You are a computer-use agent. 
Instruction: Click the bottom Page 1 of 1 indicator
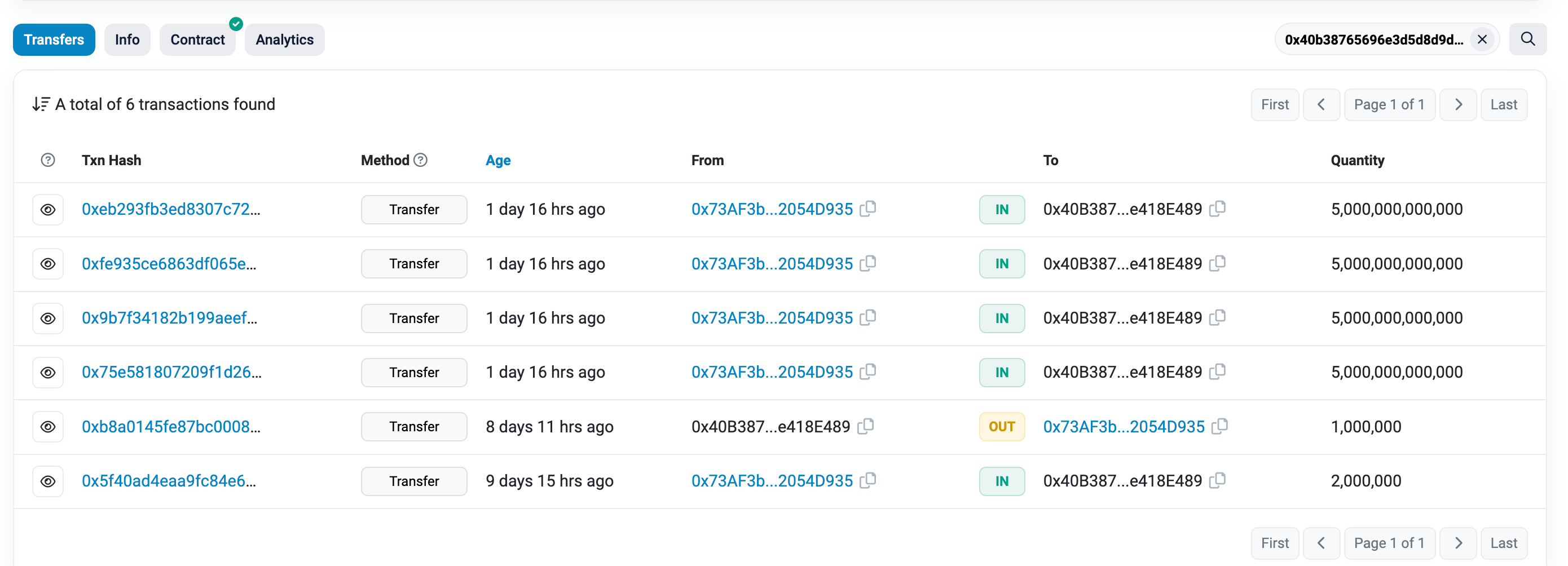[x=1390, y=543]
